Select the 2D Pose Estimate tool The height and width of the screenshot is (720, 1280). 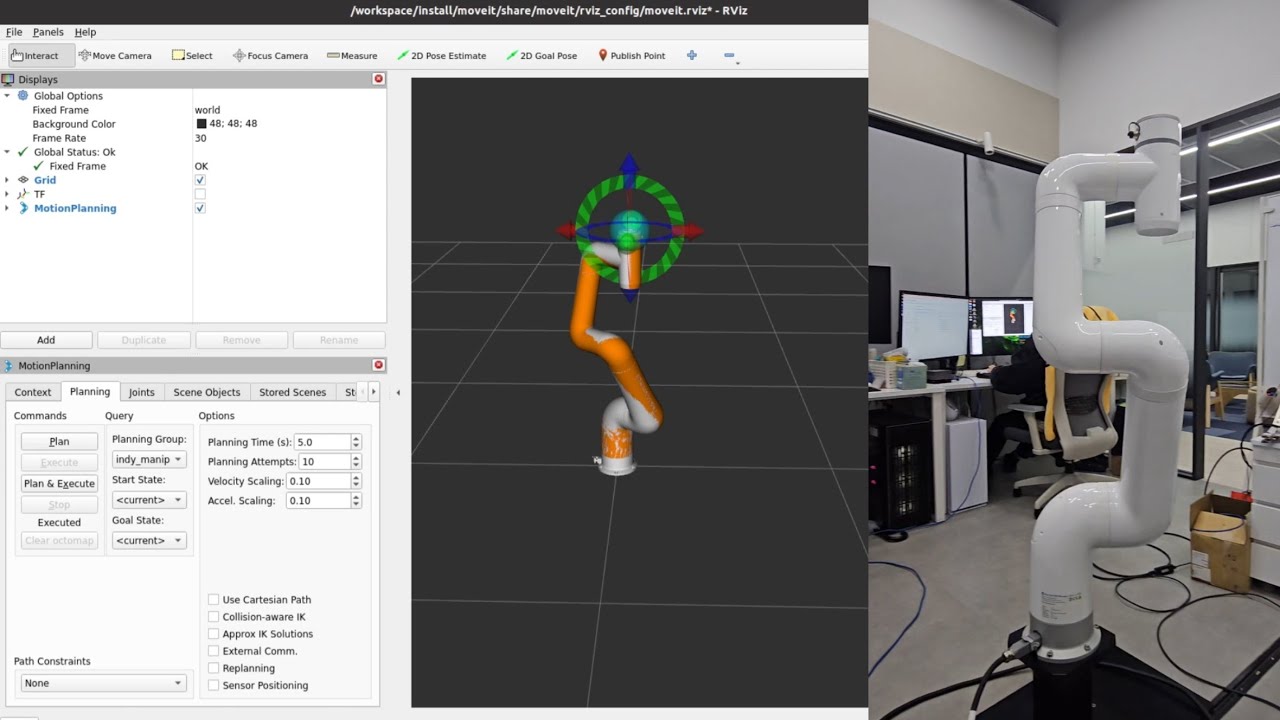tap(441, 56)
